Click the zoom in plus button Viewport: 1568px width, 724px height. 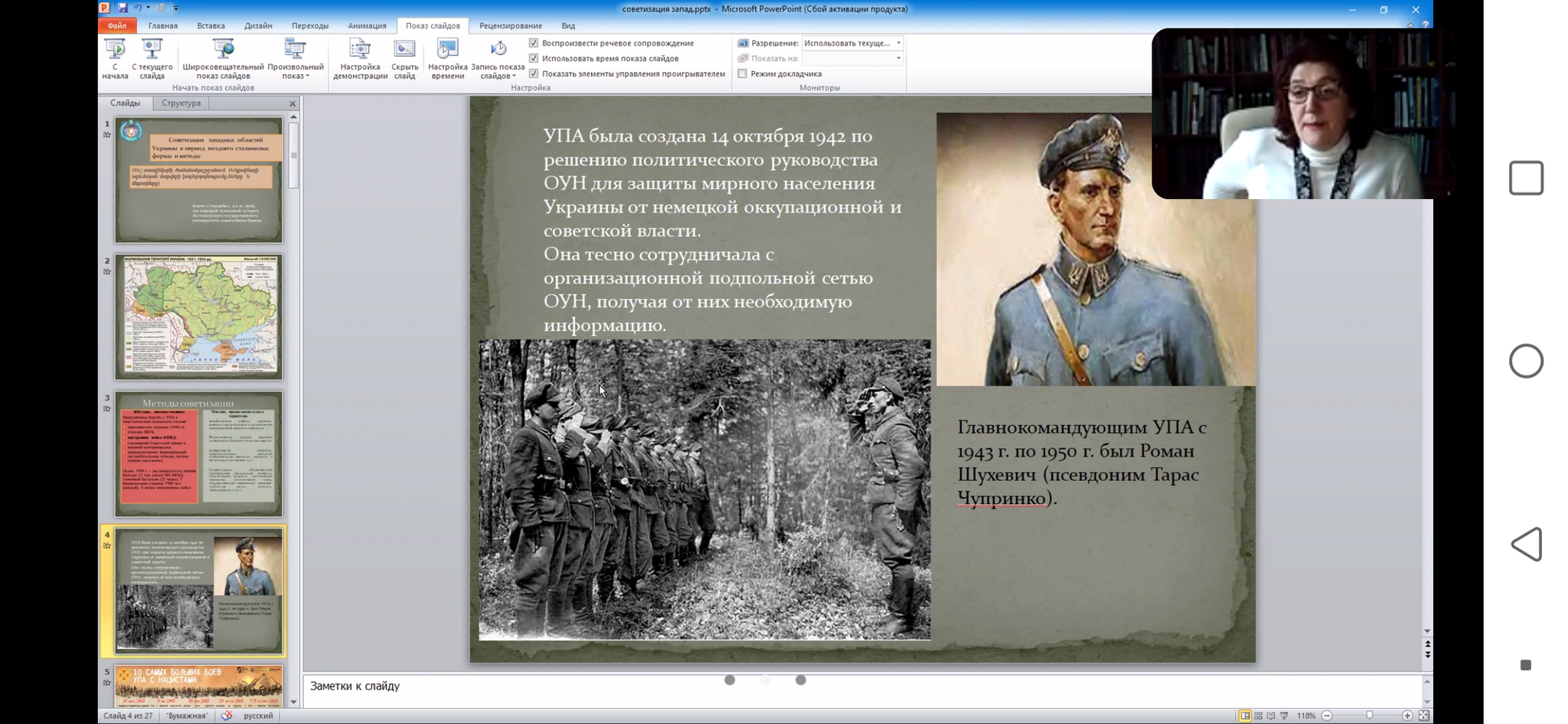pos(1407,716)
